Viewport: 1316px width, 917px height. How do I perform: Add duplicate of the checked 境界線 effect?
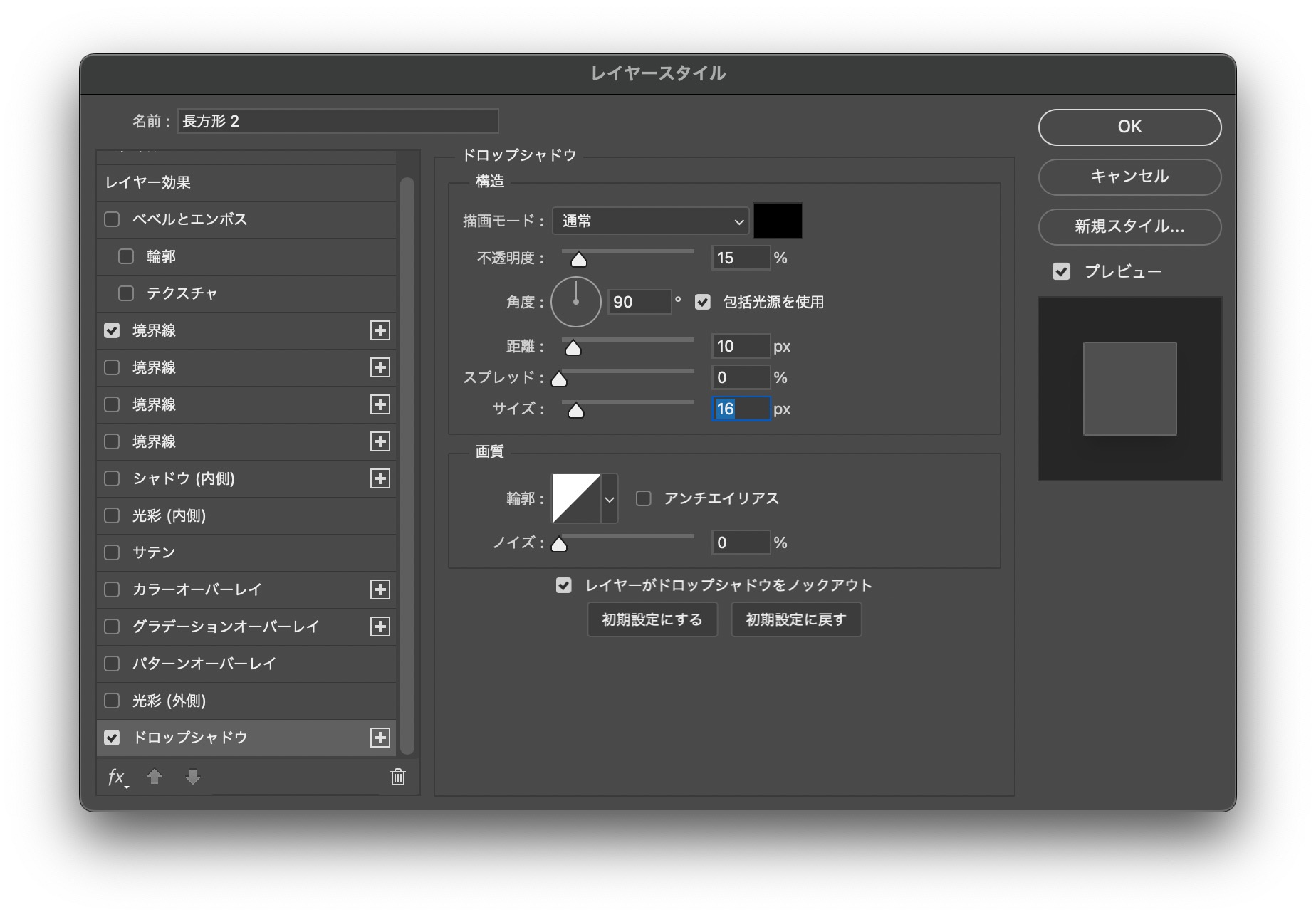coord(380,330)
